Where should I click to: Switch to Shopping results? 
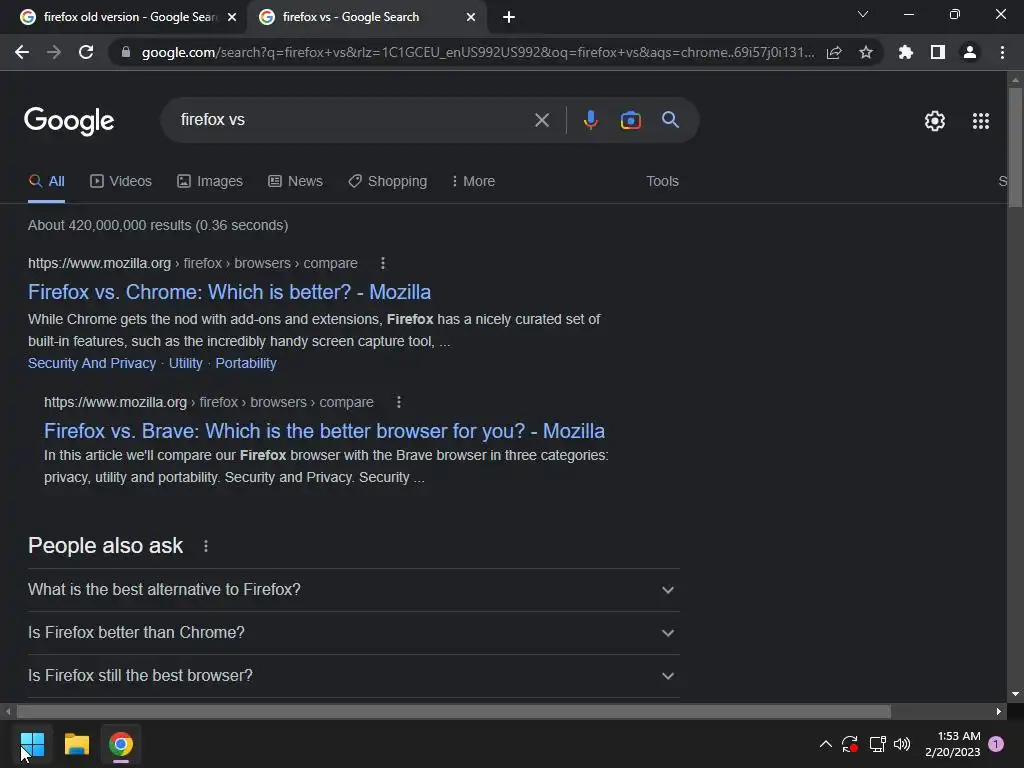(387, 181)
